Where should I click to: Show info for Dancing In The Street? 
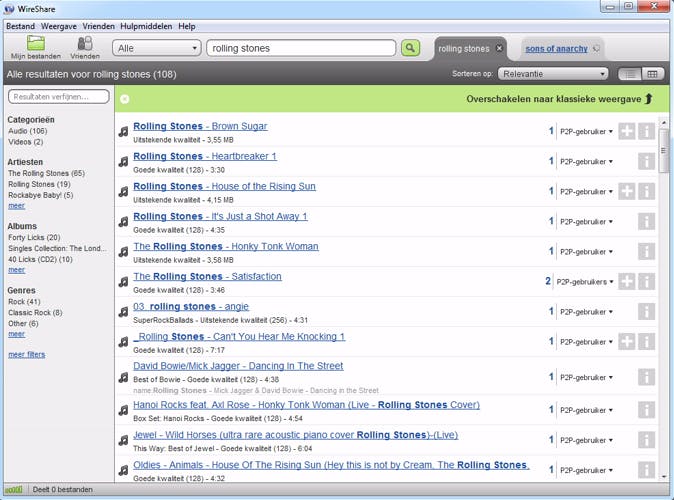(646, 377)
